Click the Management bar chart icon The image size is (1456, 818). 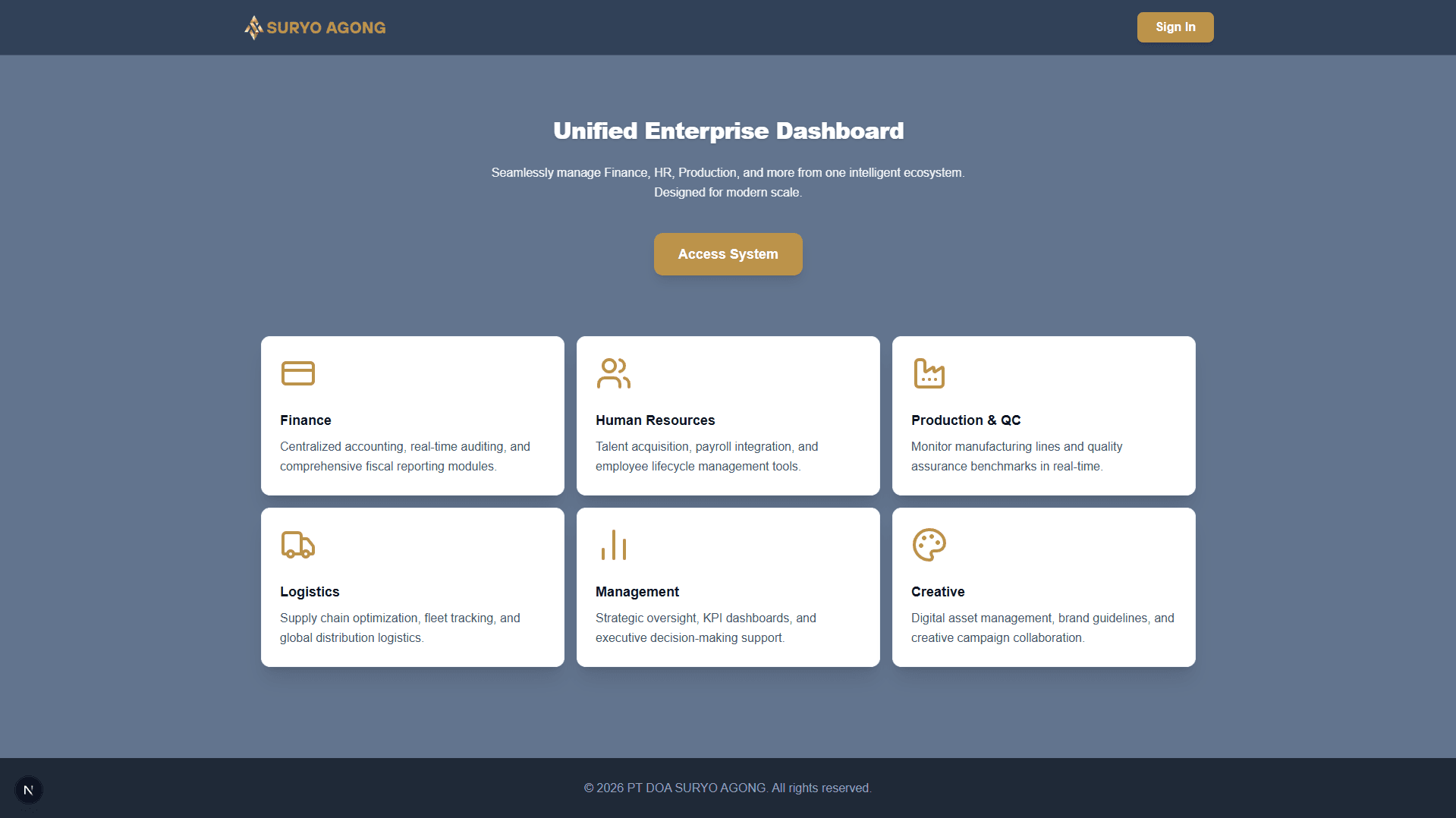(613, 544)
